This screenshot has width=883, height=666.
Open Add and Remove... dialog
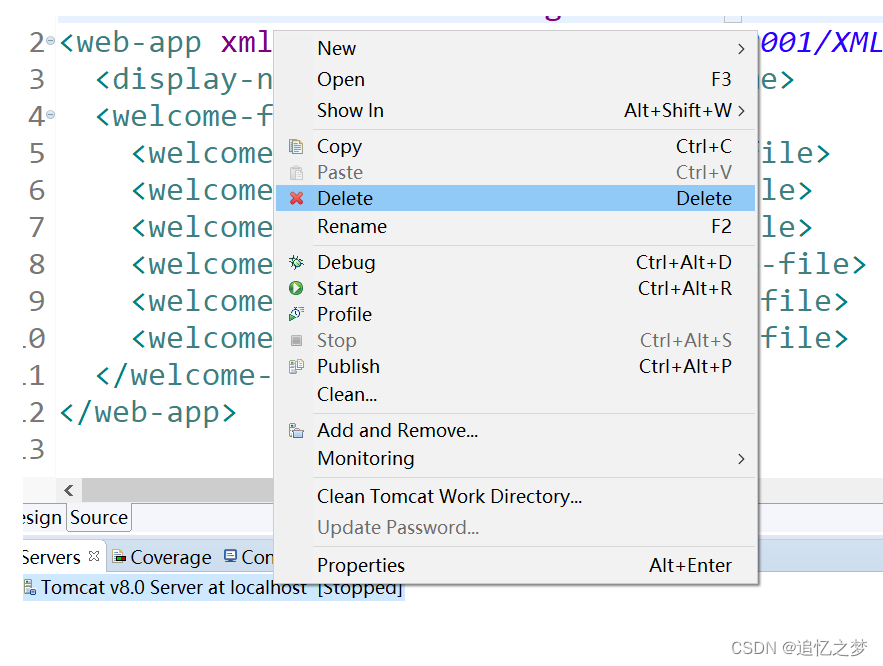click(x=515, y=431)
